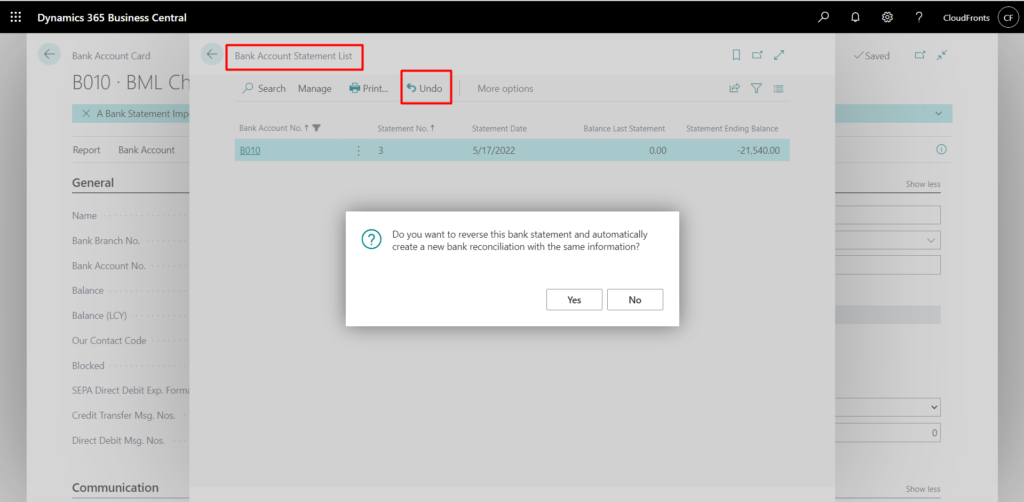Open dropdown right of Credit Transfer Msg. Nos.
The image size is (1024, 502).
click(933, 407)
